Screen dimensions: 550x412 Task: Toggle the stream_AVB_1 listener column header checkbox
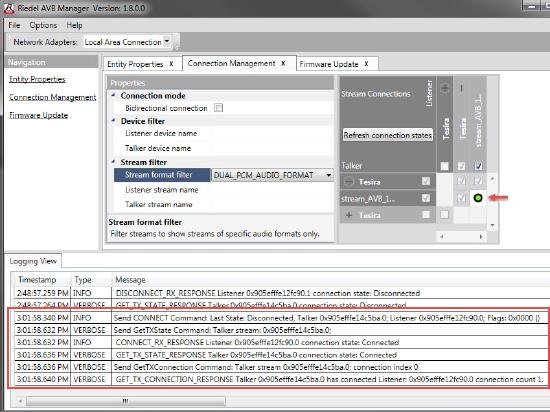tap(478, 166)
